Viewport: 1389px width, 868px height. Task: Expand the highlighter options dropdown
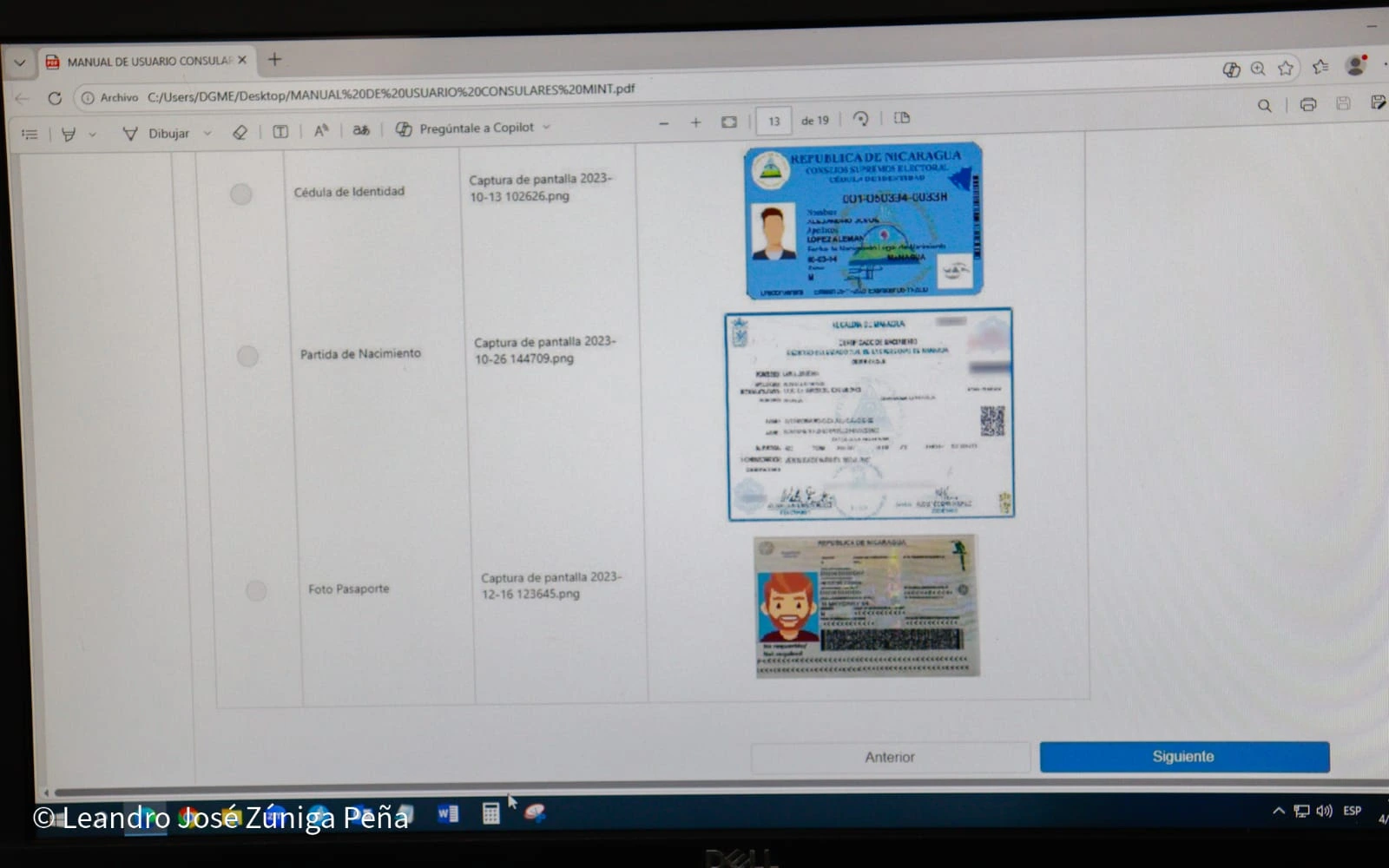[92, 135]
